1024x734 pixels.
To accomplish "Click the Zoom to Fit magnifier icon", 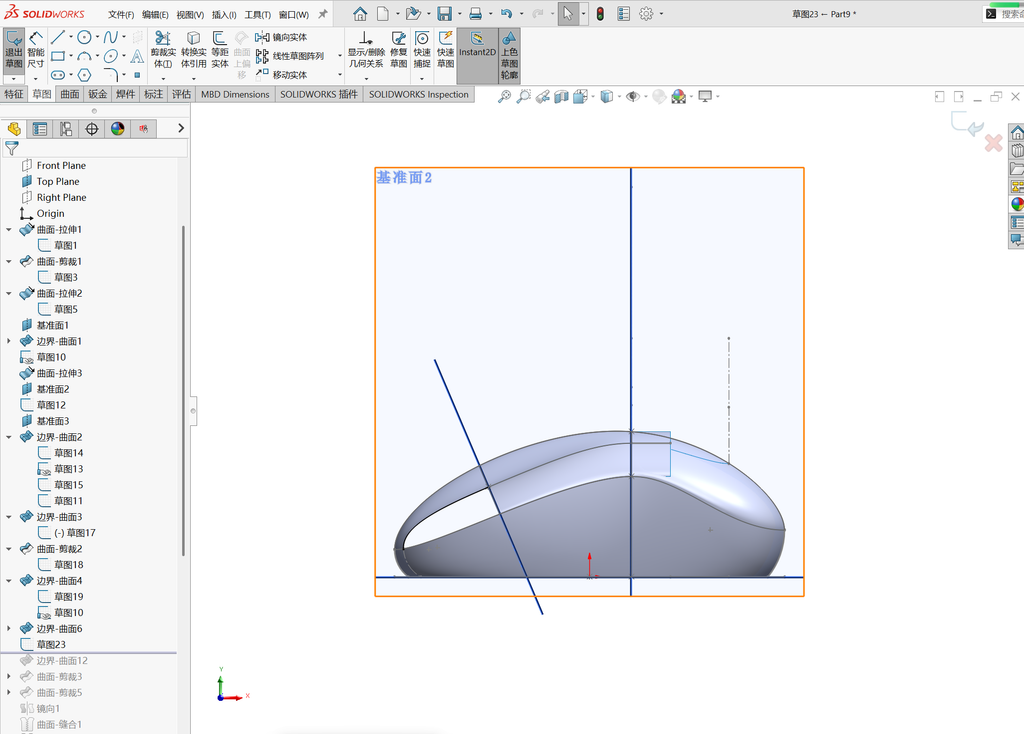I will coord(504,97).
